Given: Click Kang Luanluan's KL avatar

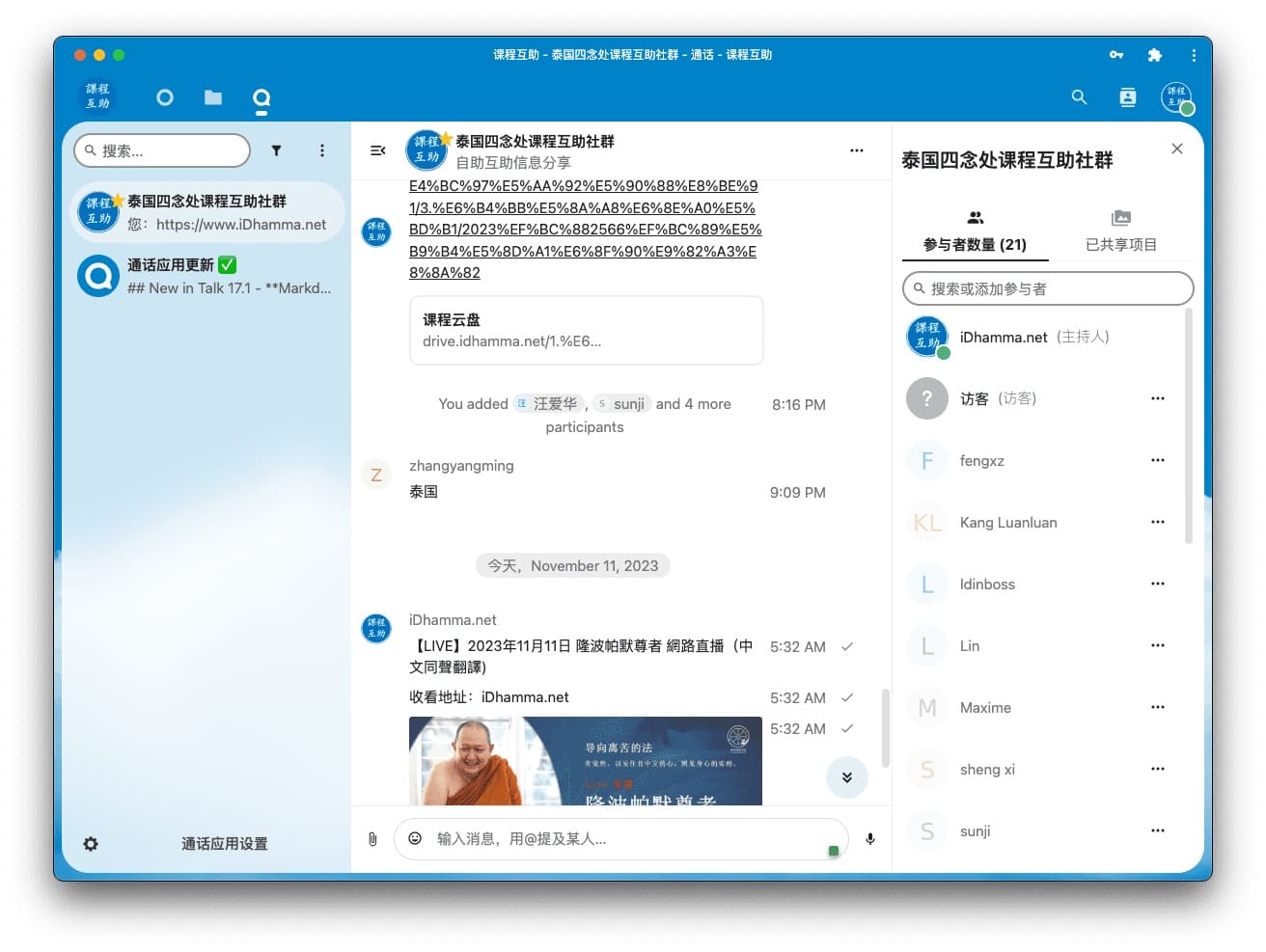Looking at the screenshot, I should 927,522.
